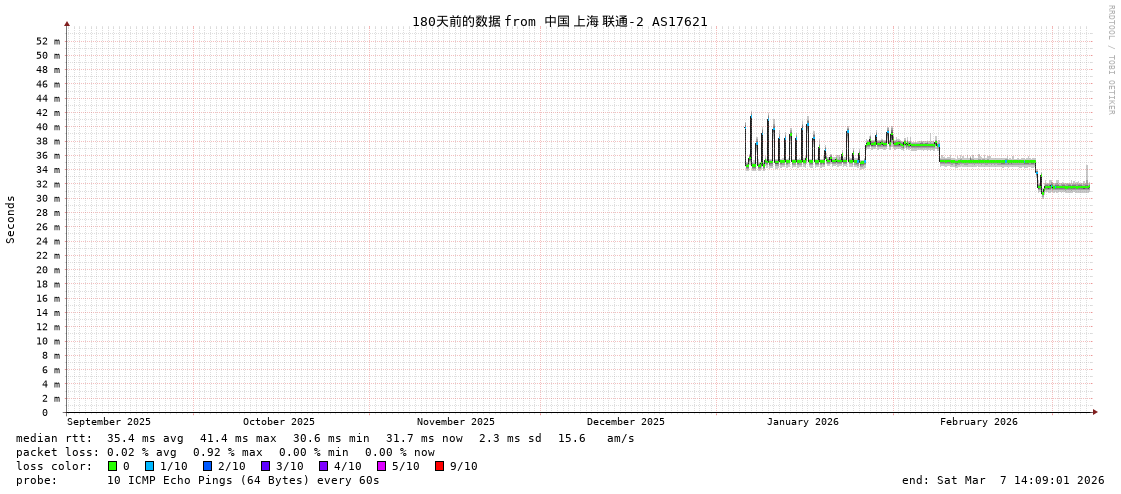Click the vertical Seconds axis label

11,219
